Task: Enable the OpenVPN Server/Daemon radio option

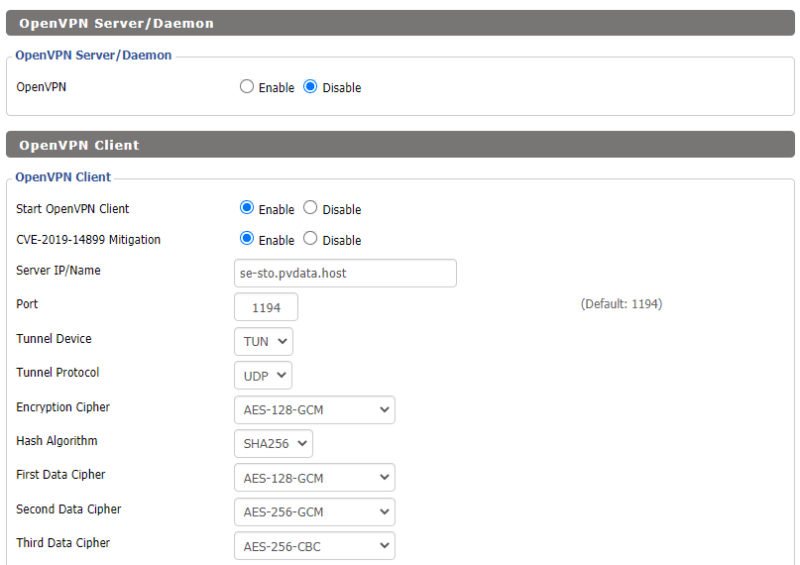Action: [247, 88]
